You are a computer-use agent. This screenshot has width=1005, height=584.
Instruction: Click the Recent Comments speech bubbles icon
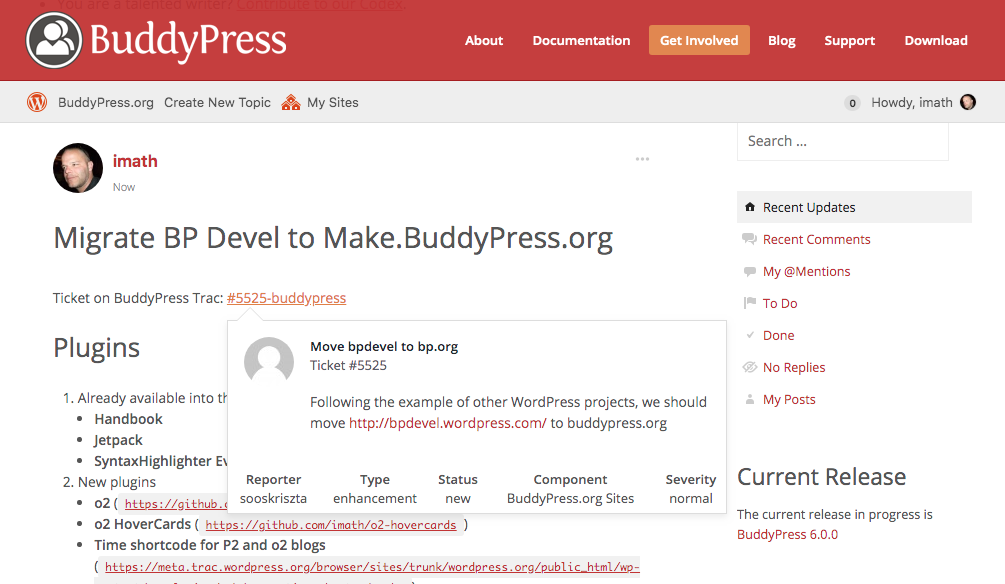pyautogui.click(x=749, y=239)
